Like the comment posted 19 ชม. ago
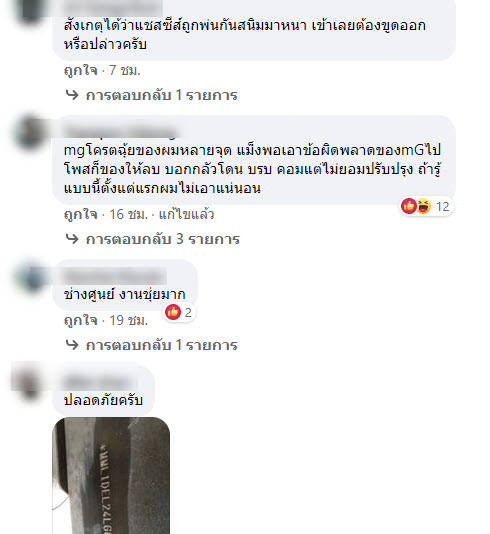This screenshot has height=534, width=490. (x=81, y=320)
